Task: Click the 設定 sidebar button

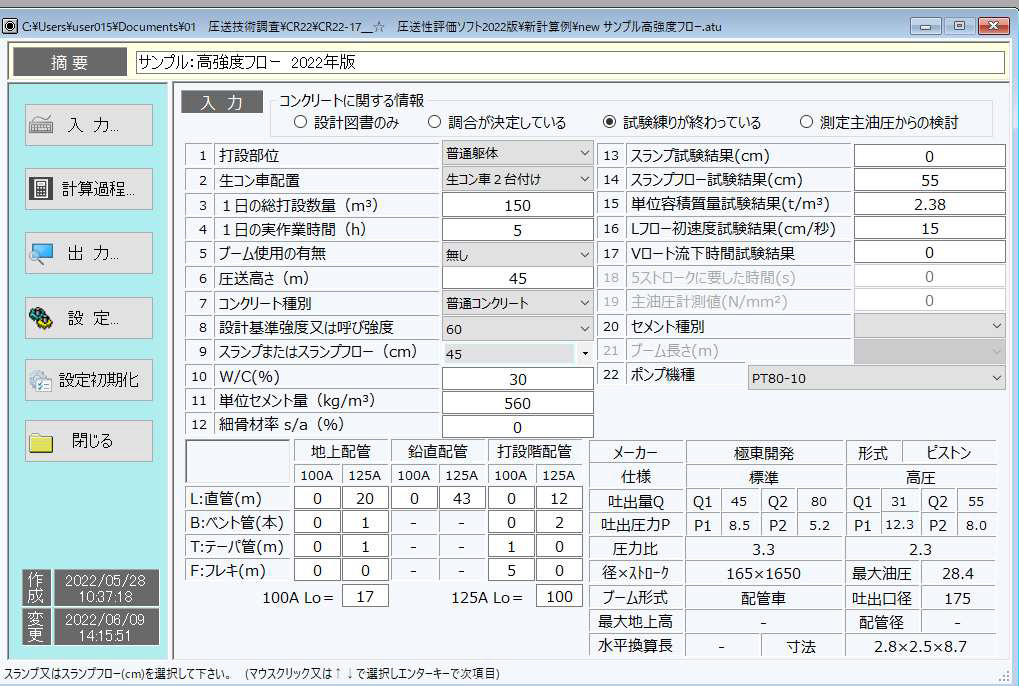Action: 89,318
